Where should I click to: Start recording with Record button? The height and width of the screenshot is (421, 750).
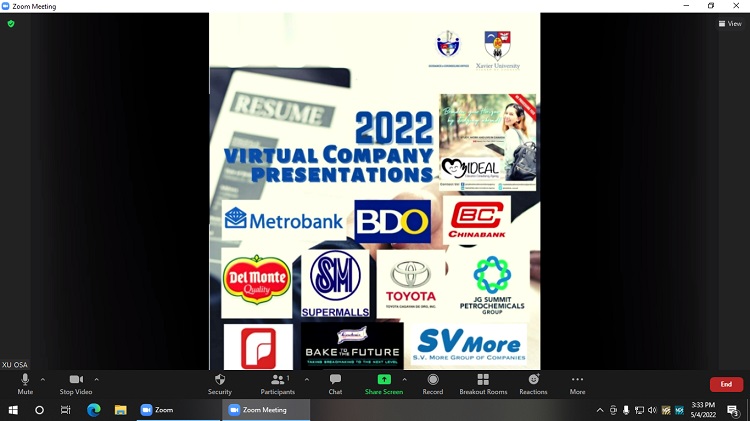[433, 384]
